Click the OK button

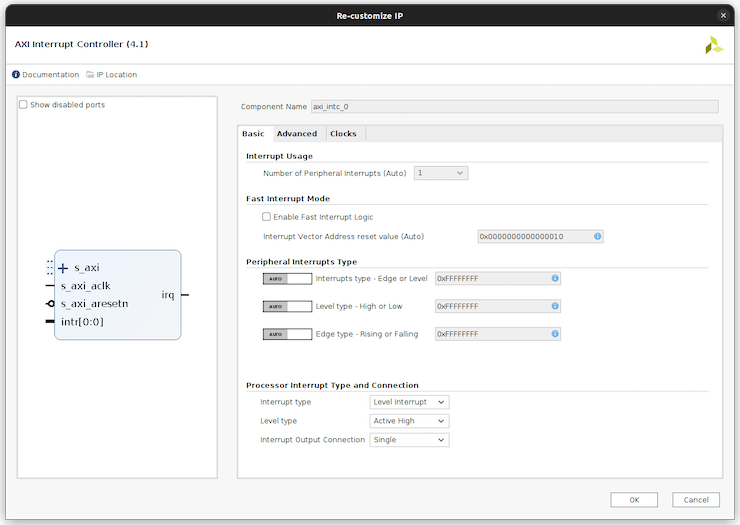pyautogui.click(x=634, y=499)
